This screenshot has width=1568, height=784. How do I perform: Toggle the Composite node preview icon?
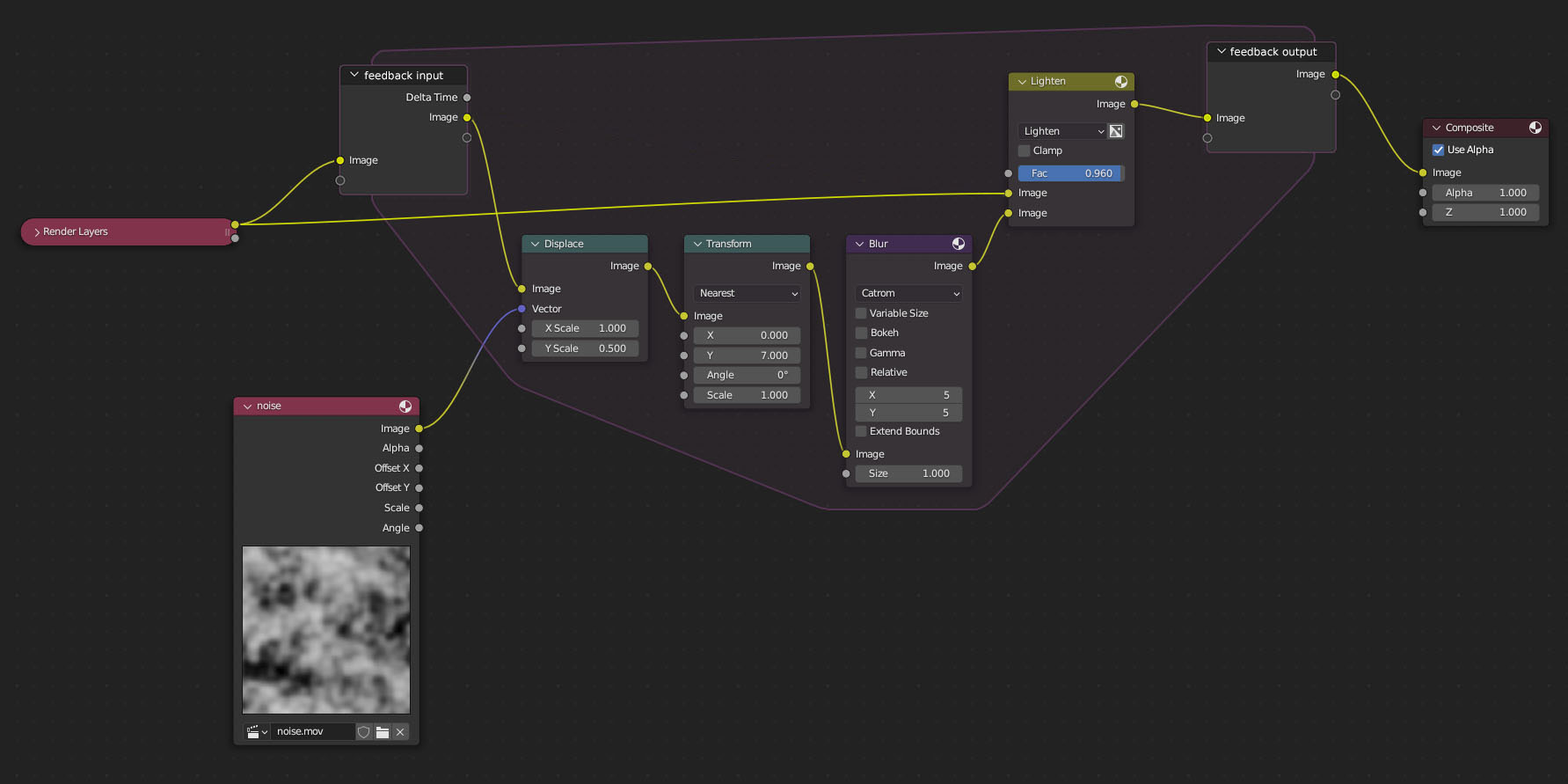(1535, 128)
